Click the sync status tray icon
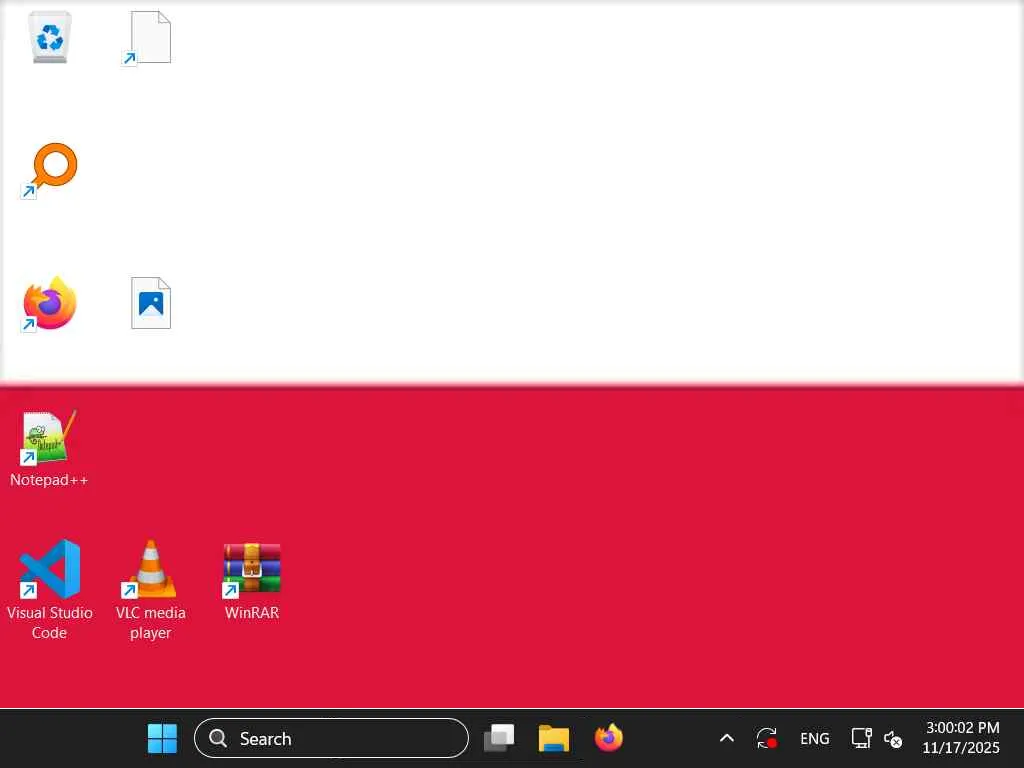 (767, 739)
